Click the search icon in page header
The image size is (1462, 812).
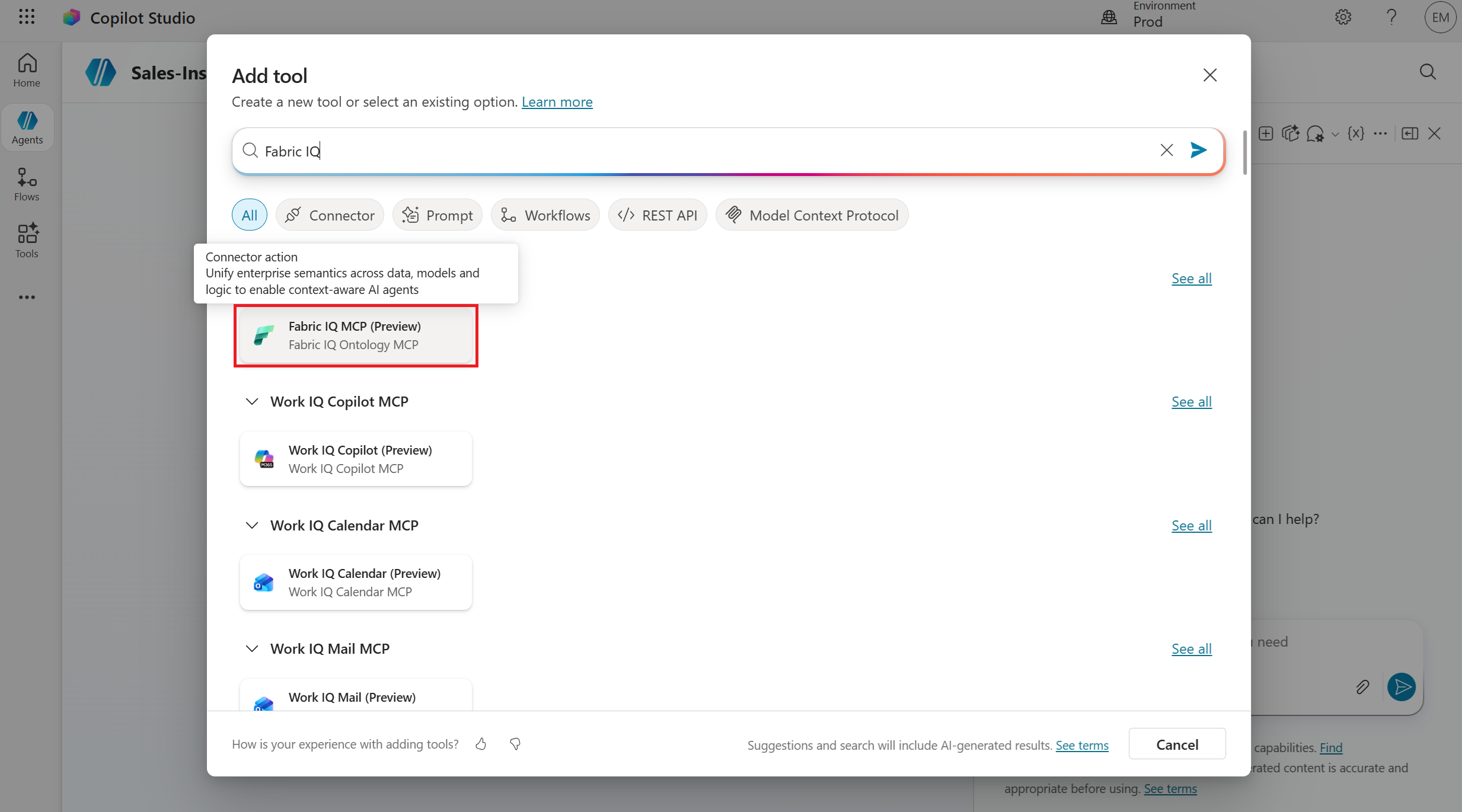pyautogui.click(x=1428, y=72)
